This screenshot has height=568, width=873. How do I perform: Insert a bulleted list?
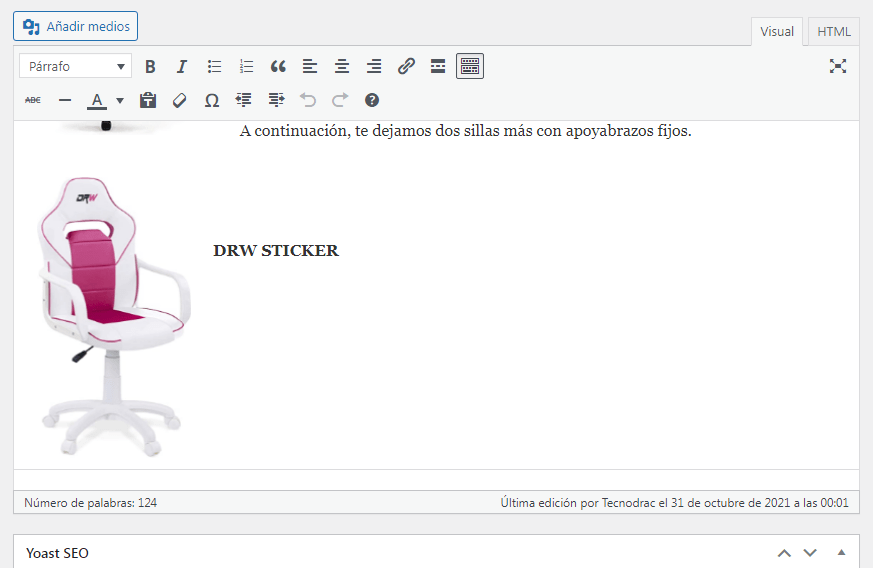click(x=214, y=66)
